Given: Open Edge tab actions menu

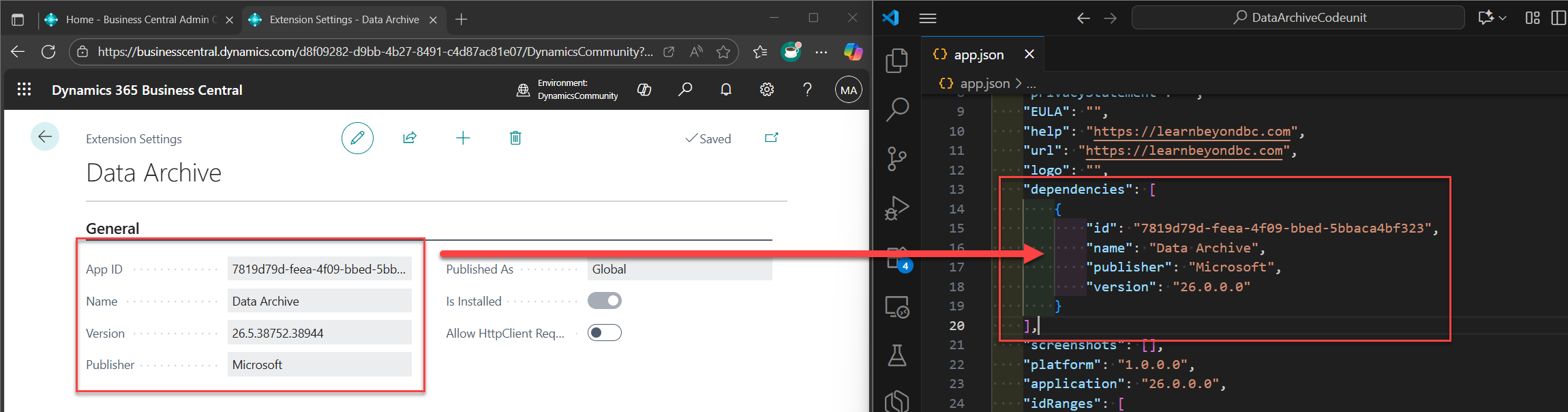Looking at the screenshot, I should click(18, 20).
